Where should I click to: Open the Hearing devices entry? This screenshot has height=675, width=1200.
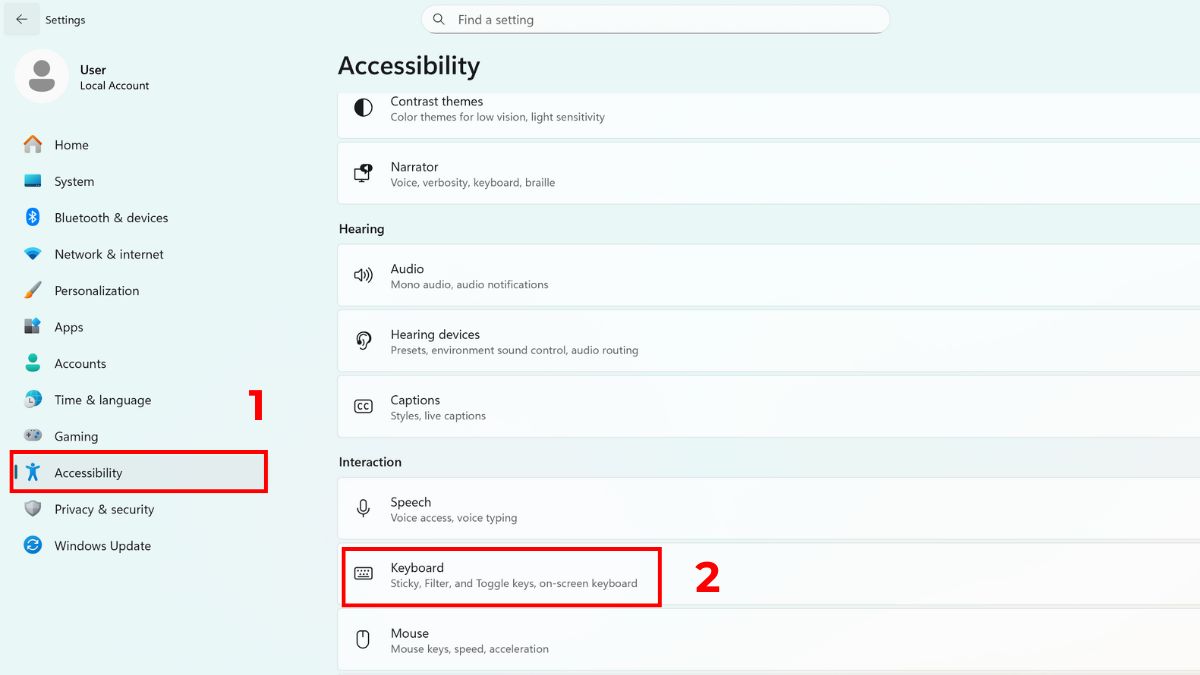[362, 340]
